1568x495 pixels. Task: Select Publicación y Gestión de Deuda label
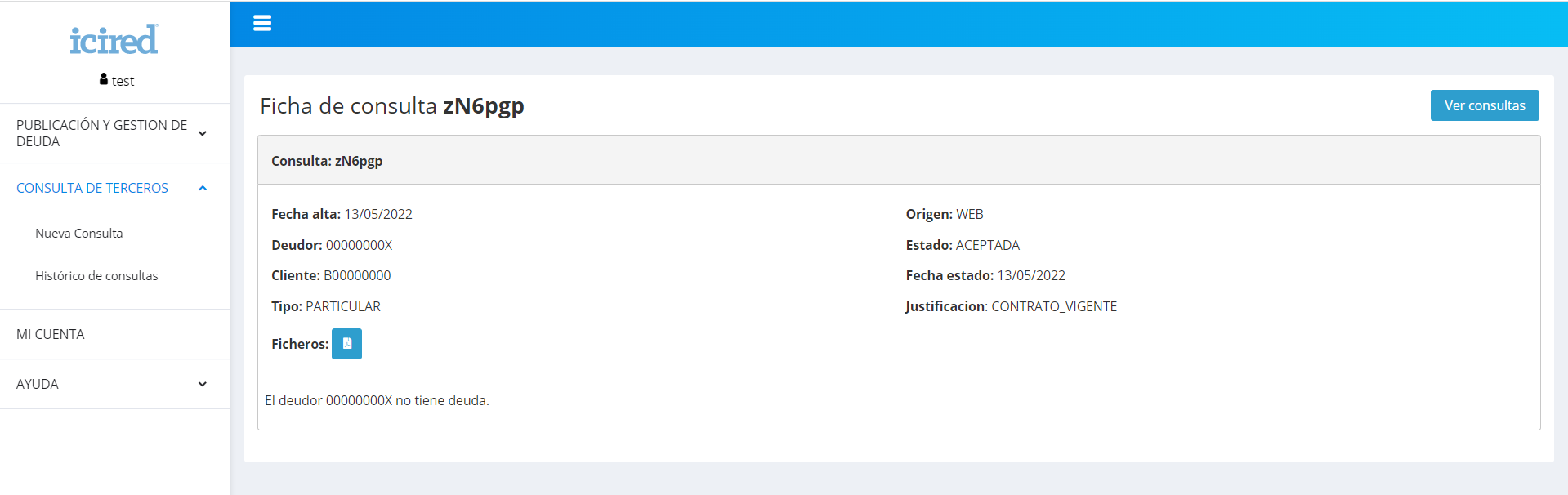102,133
